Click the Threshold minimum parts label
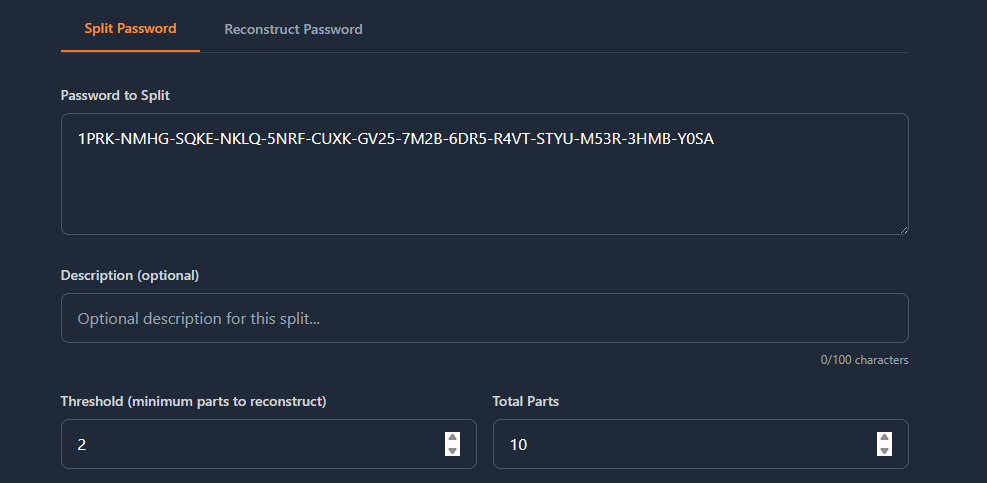987x483 pixels. tap(194, 401)
